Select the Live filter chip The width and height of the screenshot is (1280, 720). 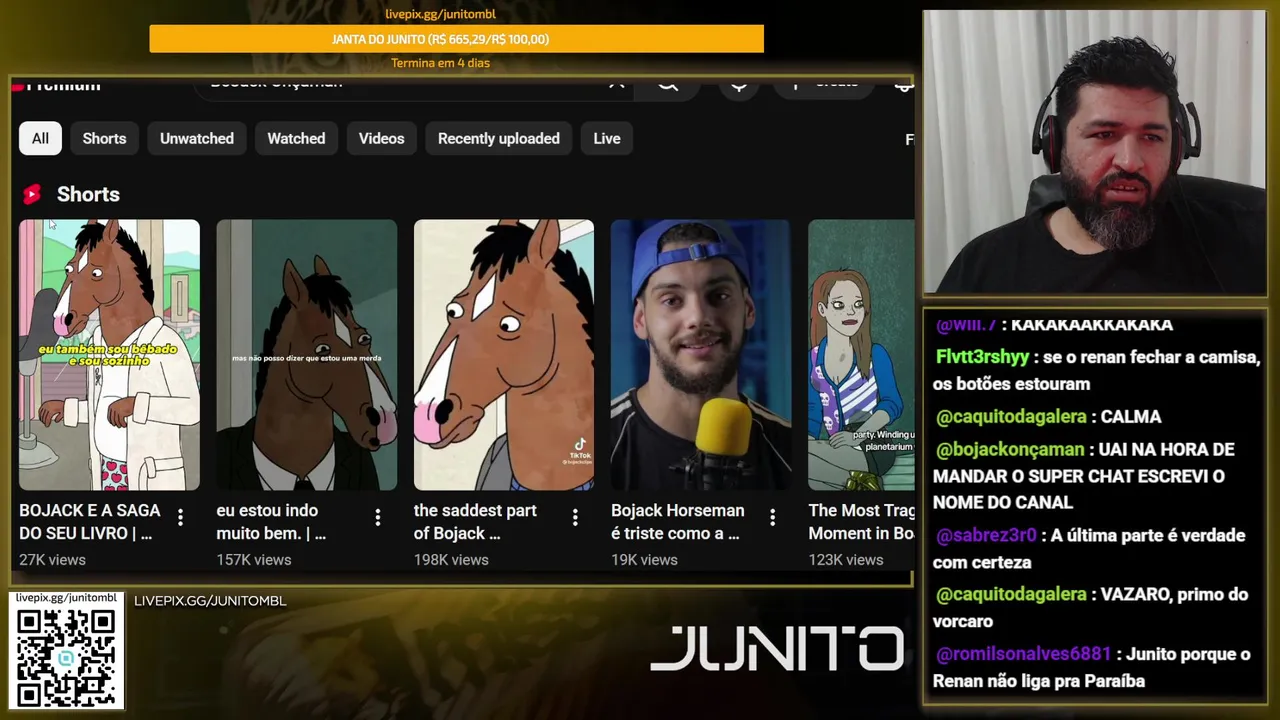tap(607, 138)
